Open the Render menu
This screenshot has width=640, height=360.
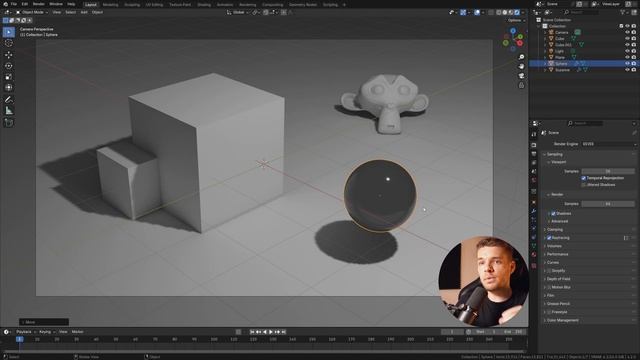tap(38, 4)
